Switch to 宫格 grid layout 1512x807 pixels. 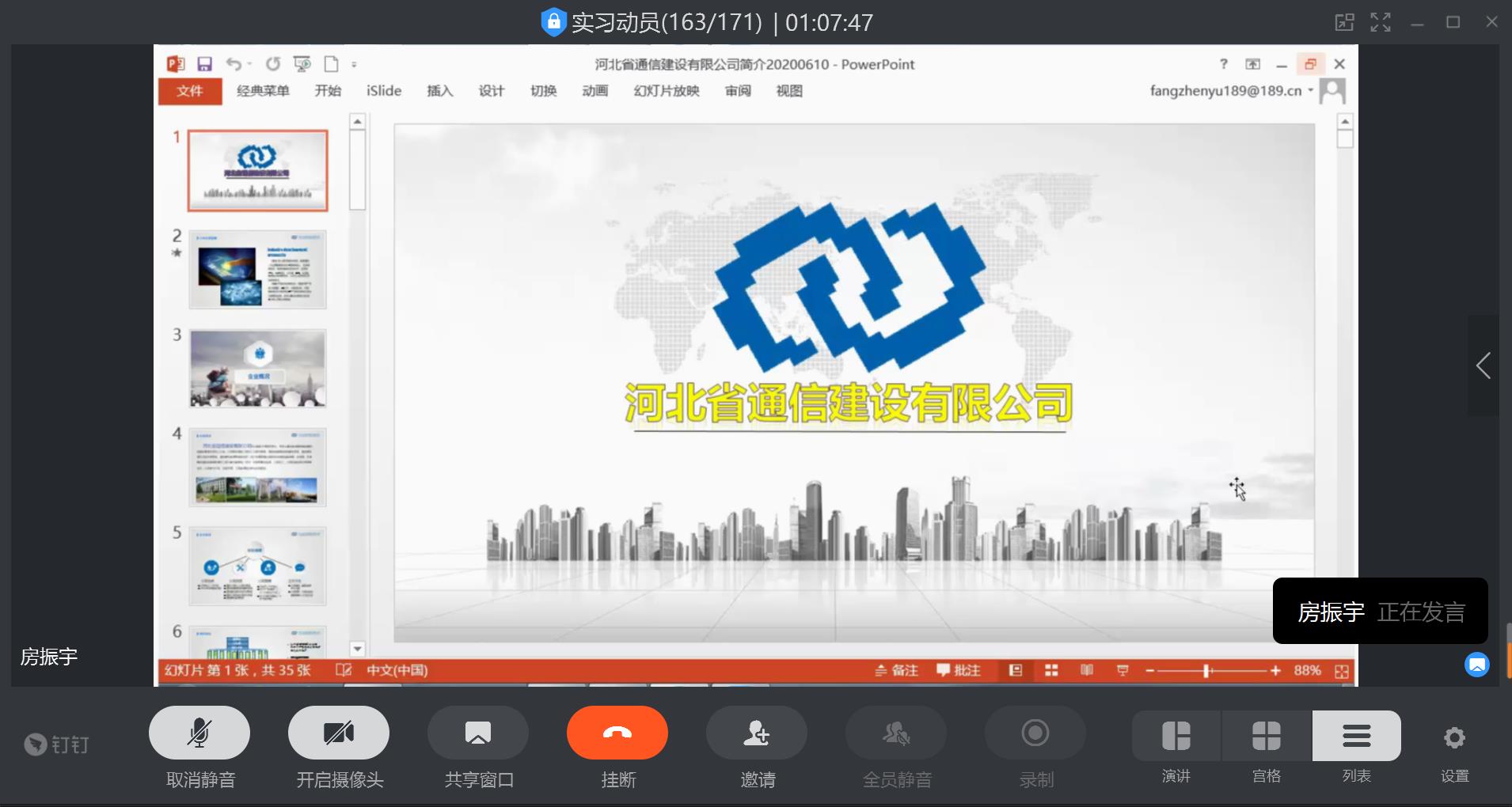(1267, 736)
